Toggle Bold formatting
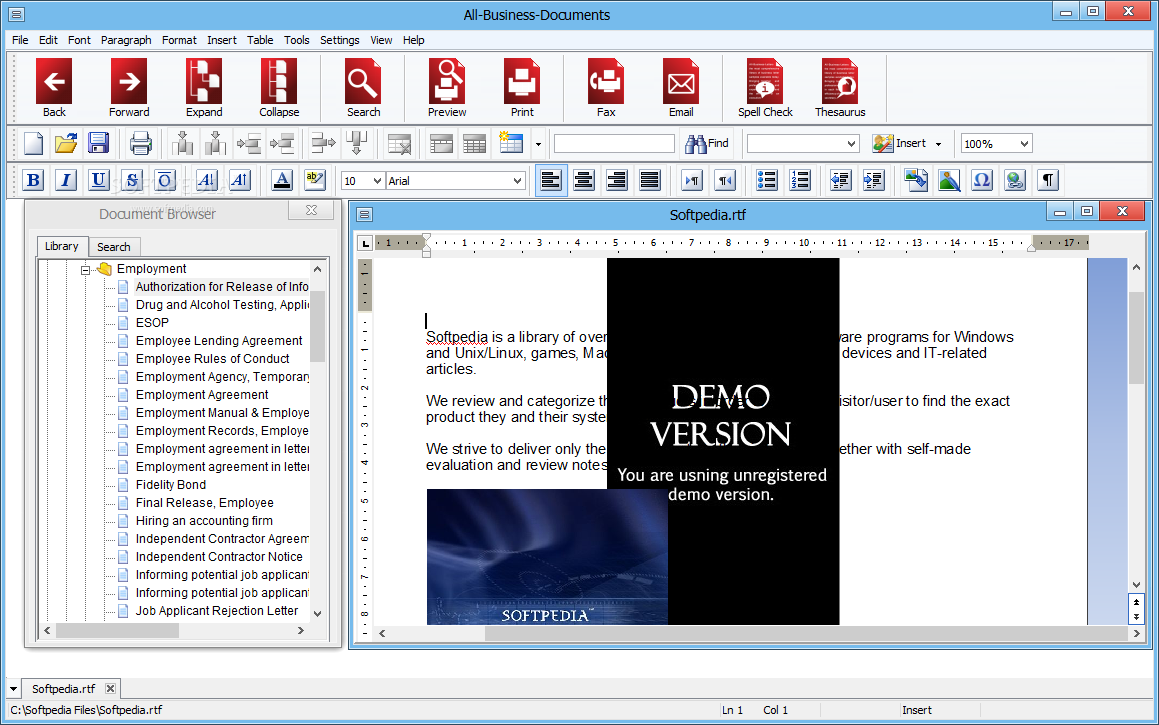The width and height of the screenshot is (1159, 725). (x=33, y=180)
